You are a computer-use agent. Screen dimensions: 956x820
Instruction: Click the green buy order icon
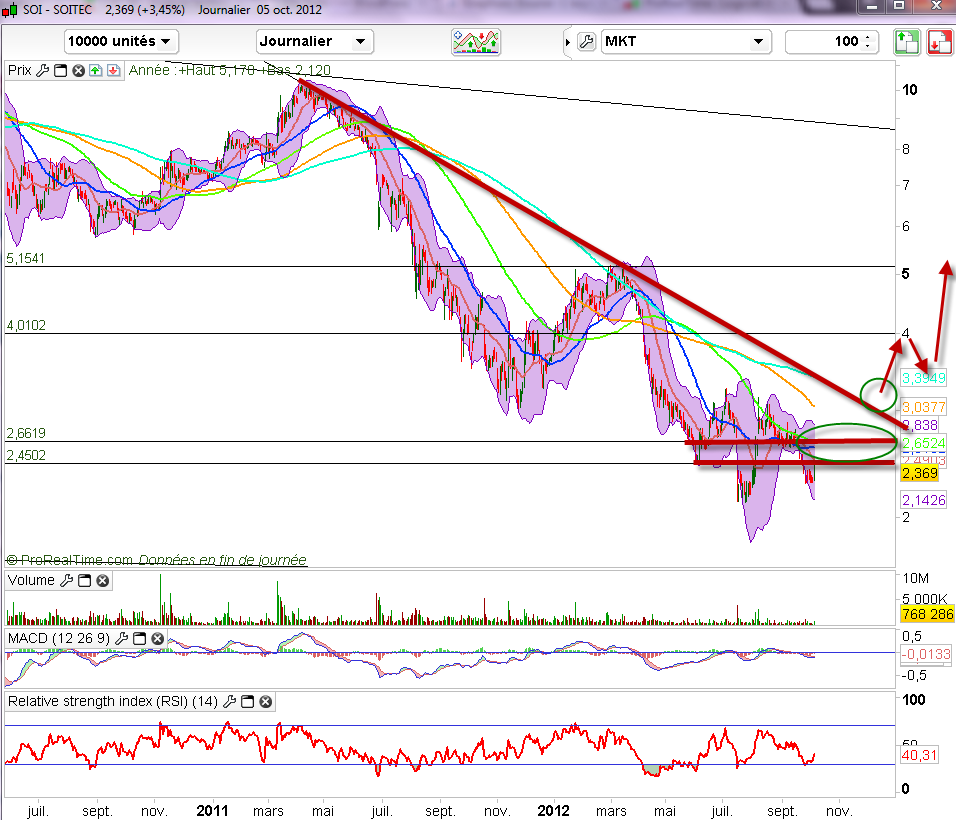[906, 42]
